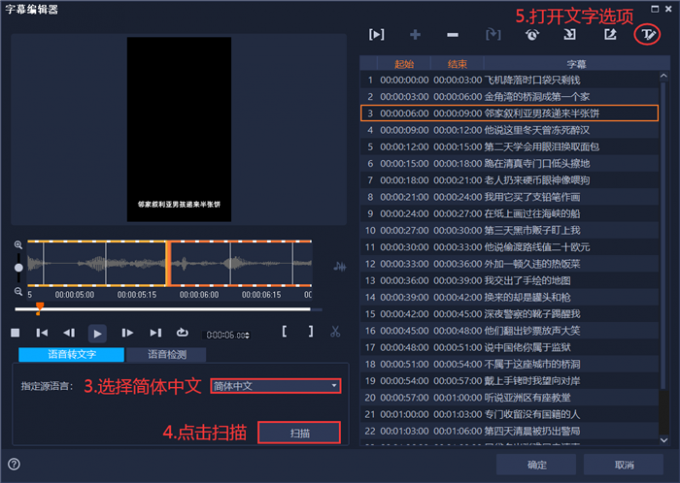680x483 pixels.
Task: Zoom in on the waveform timeline
Action: [x=18, y=245]
